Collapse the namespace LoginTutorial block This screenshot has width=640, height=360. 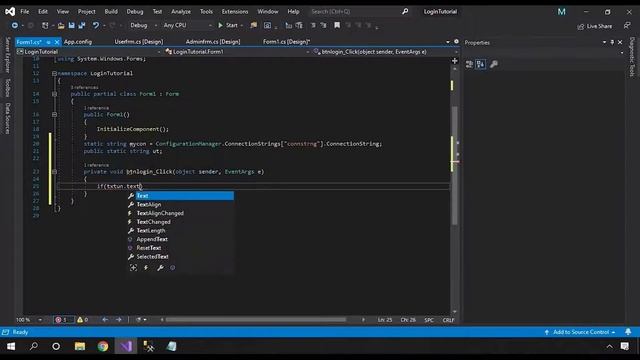(54, 73)
